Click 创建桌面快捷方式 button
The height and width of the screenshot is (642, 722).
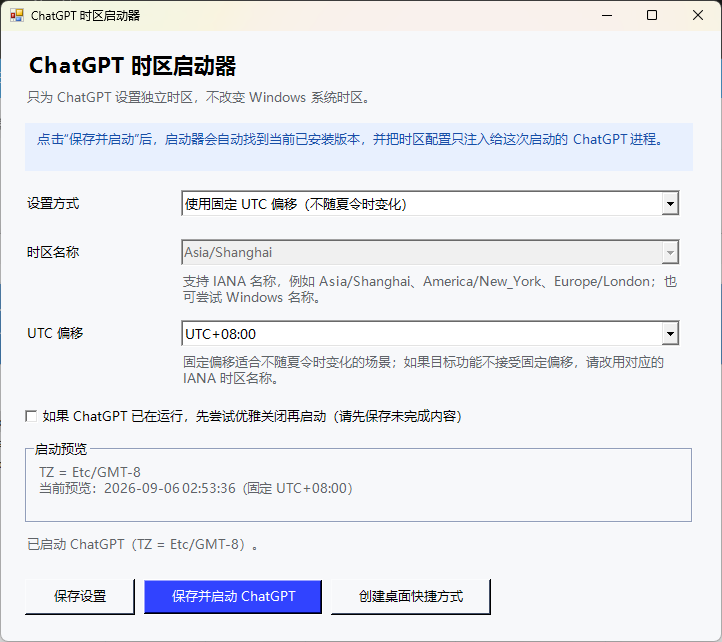point(411,596)
